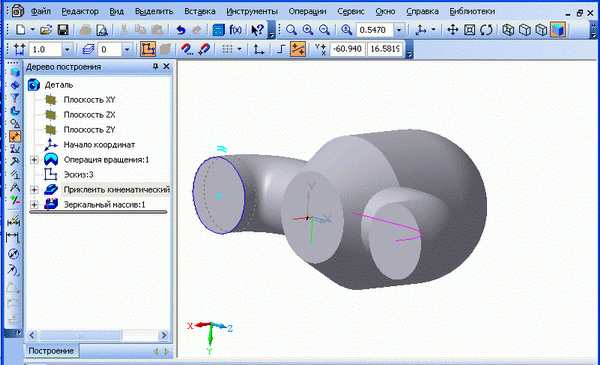Click the tree panel horizontal scrollbar

click(98, 335)
